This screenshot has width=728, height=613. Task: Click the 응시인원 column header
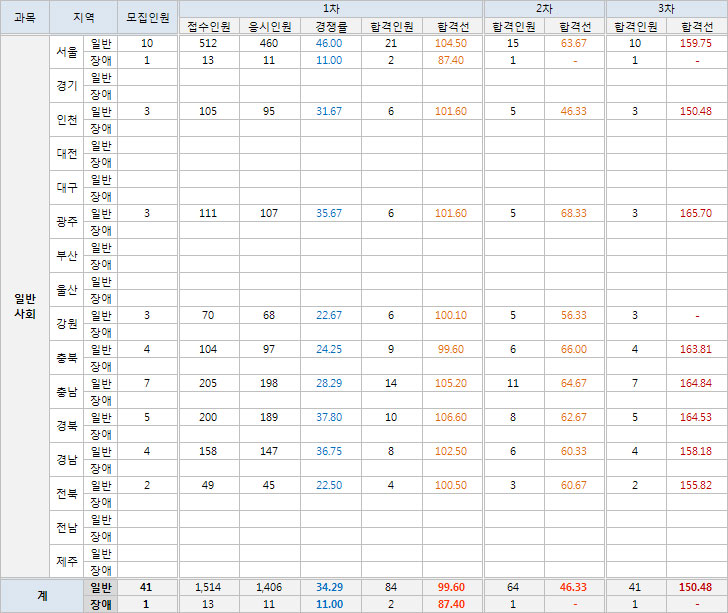[270, 26]
